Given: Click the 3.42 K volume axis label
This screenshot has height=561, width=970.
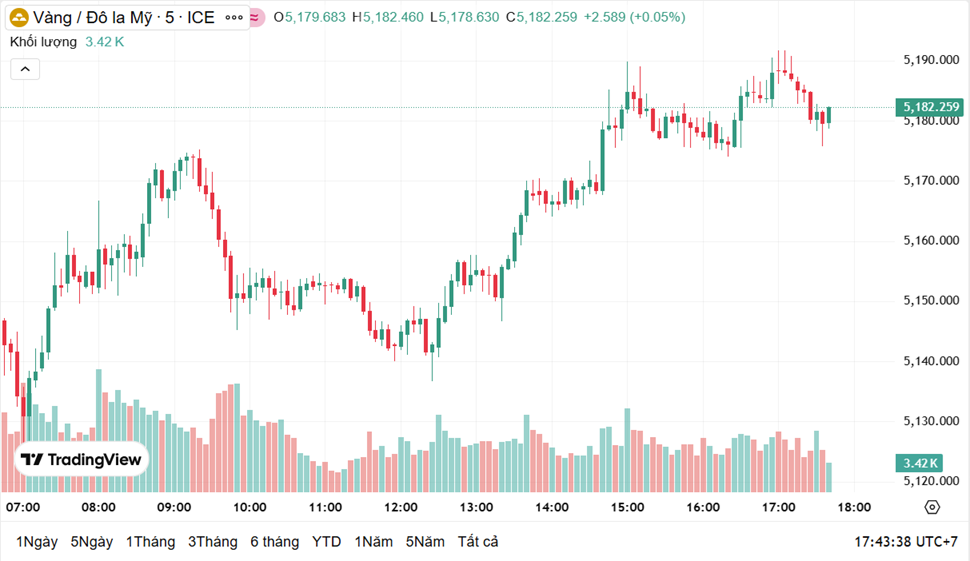Looking at the screenshot, I should point(919,463).
